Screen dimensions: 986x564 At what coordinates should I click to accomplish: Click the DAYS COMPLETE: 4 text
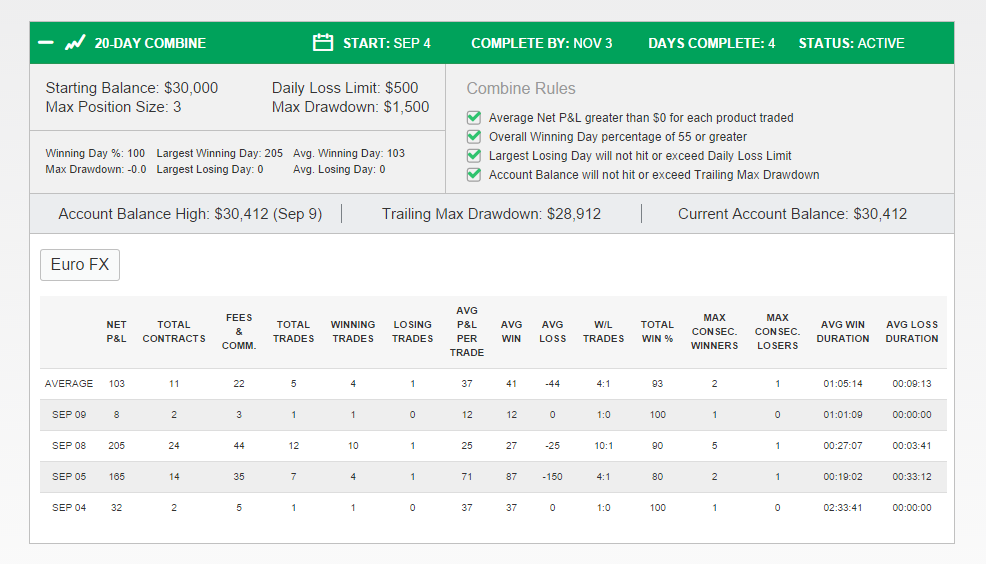[x=711, y=43]
